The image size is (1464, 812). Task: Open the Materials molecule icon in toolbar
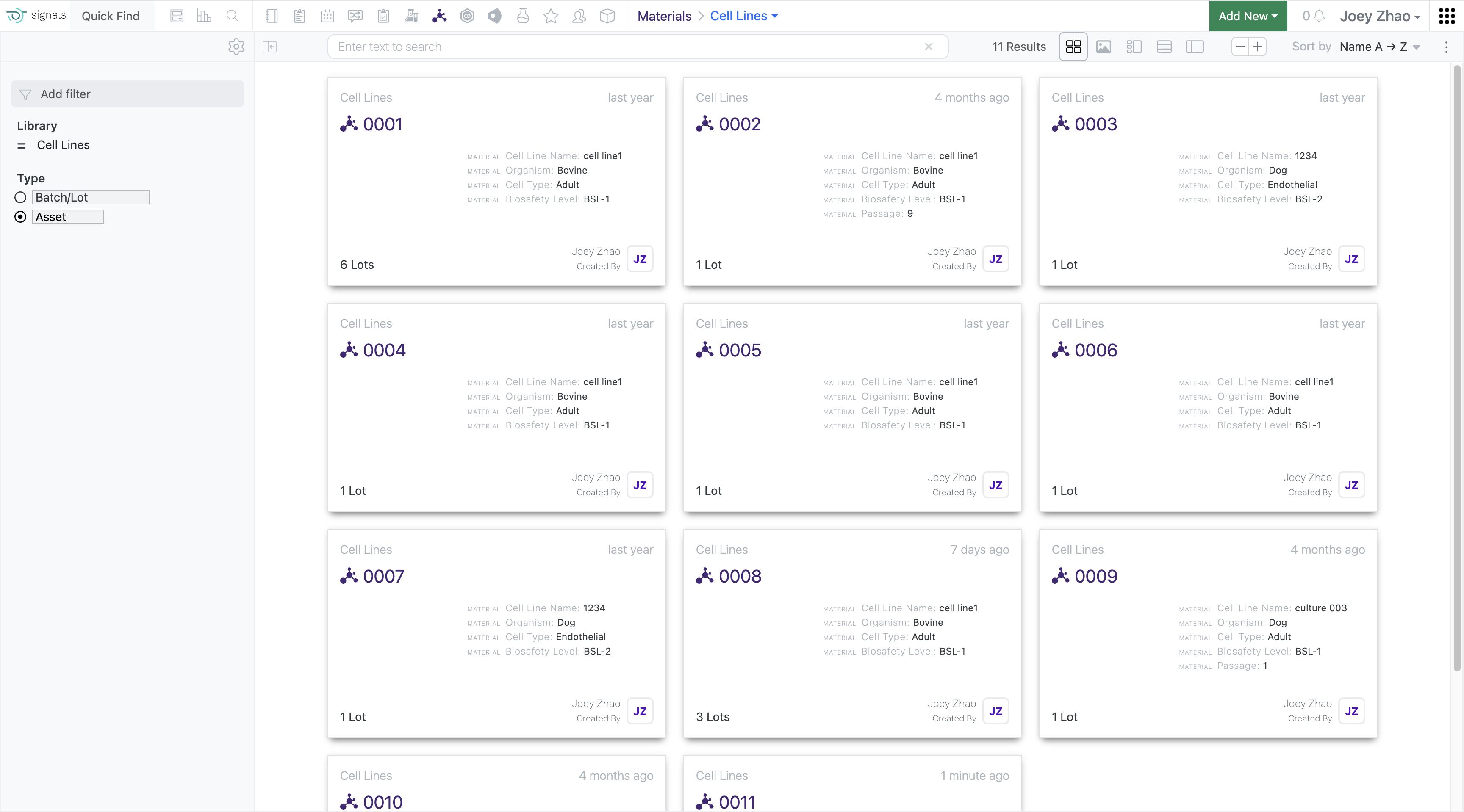(x=439, y=16)
